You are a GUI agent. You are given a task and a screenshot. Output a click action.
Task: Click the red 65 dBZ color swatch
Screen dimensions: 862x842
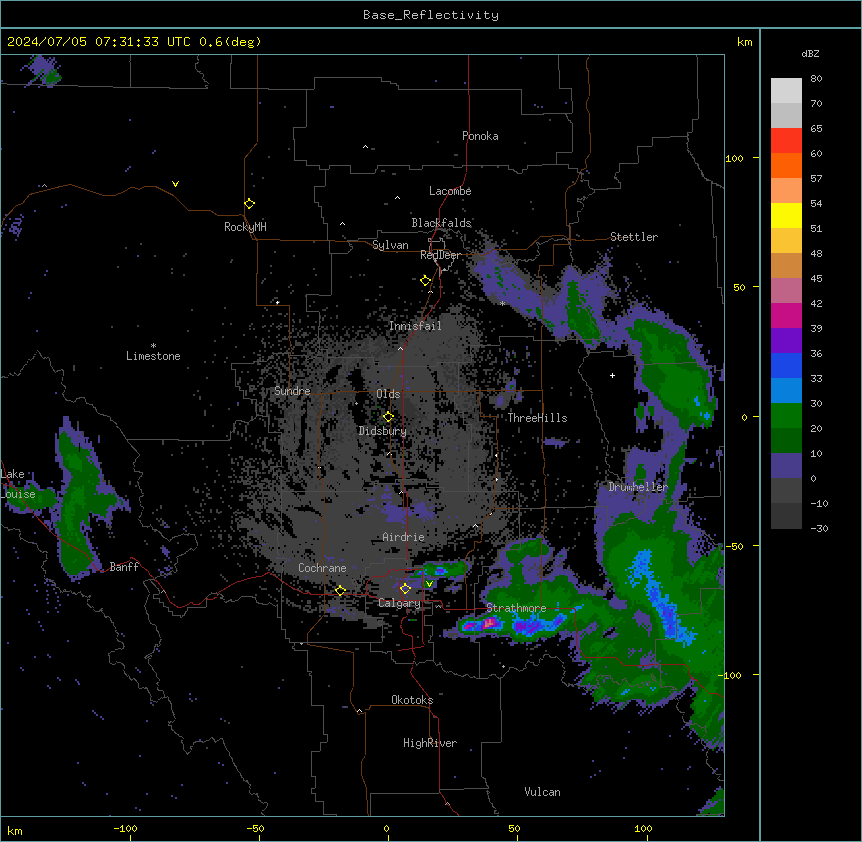tap(786, 141)
